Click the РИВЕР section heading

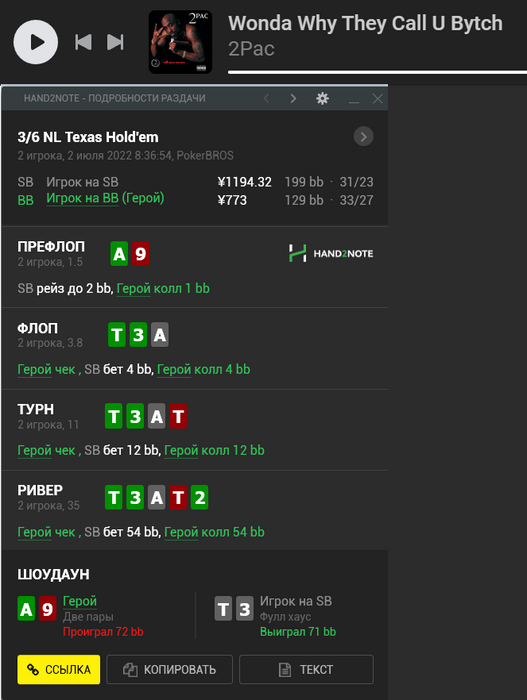coord(40,490)
